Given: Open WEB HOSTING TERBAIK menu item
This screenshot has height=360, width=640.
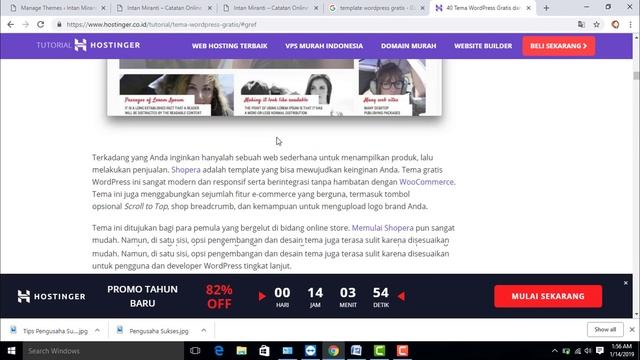Looking at the screenshot, I should 229,46.
